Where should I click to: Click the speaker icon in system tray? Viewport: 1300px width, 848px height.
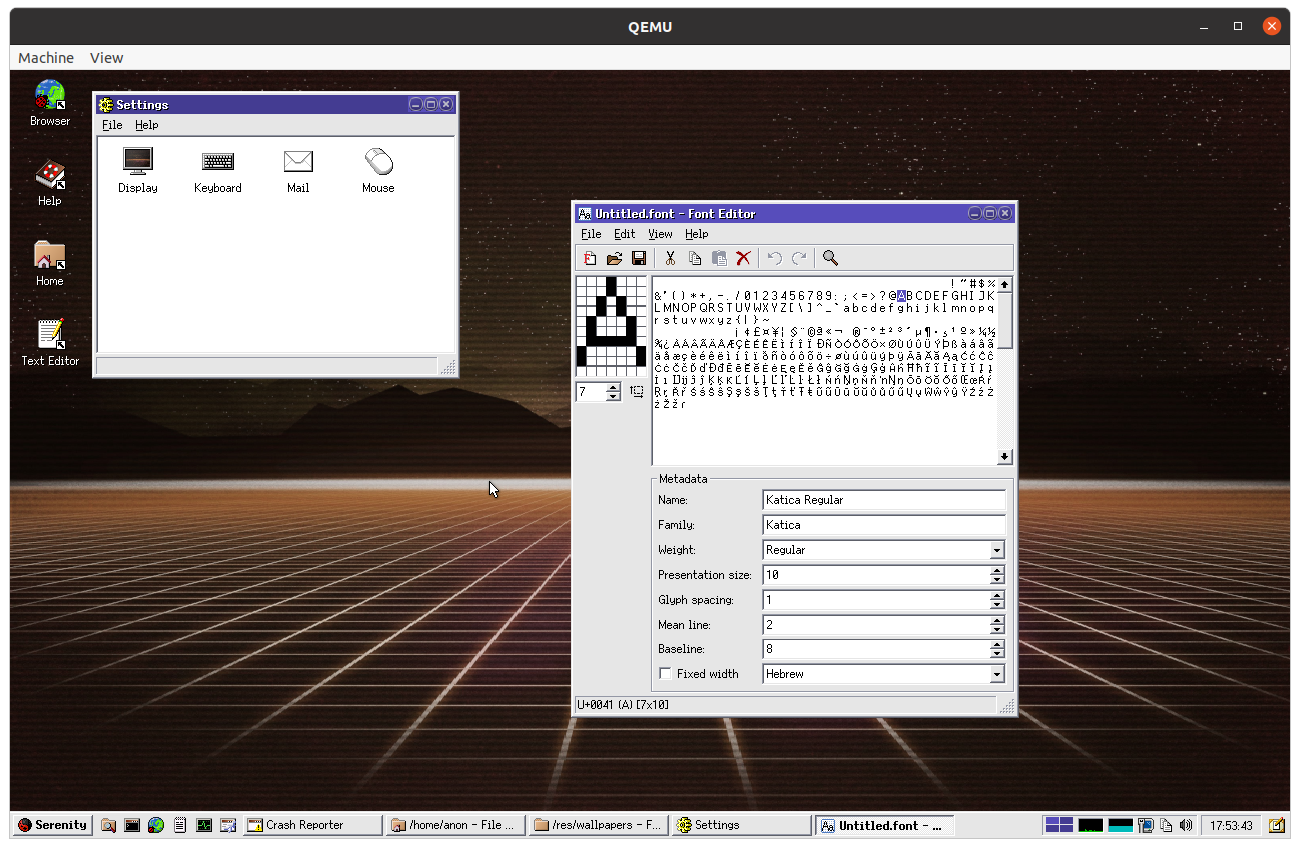pyautogui.click(x=1186, y=824)
